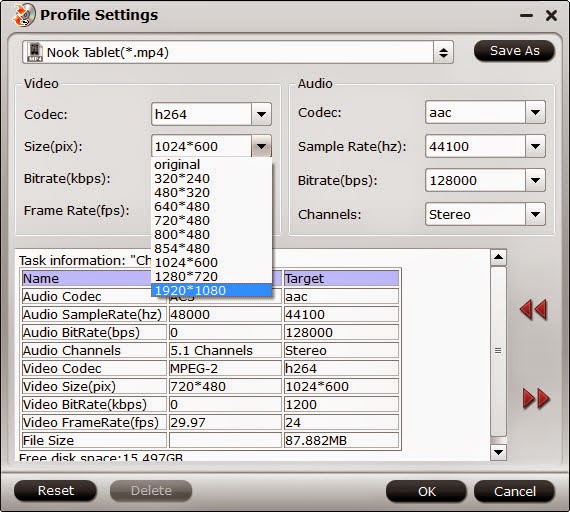Click the Audio BitRate(bps) row label

point(94,332)
